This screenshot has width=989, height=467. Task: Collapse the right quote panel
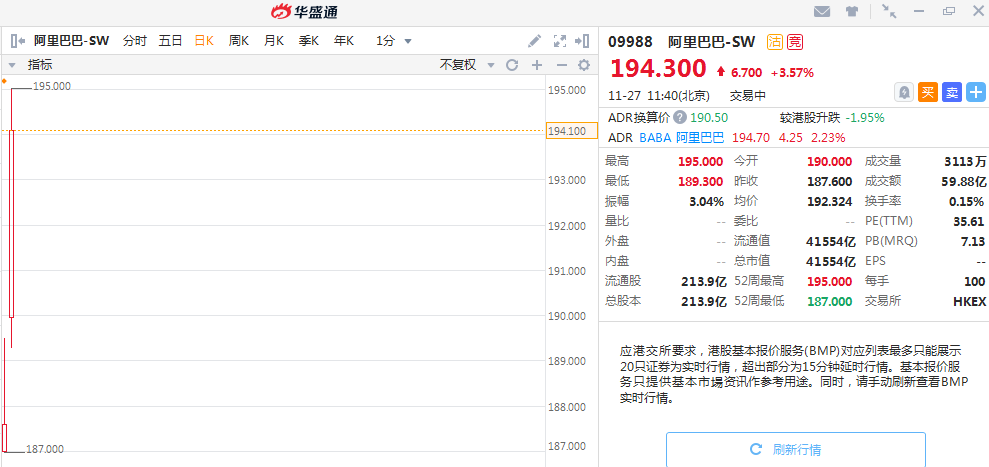585,41
